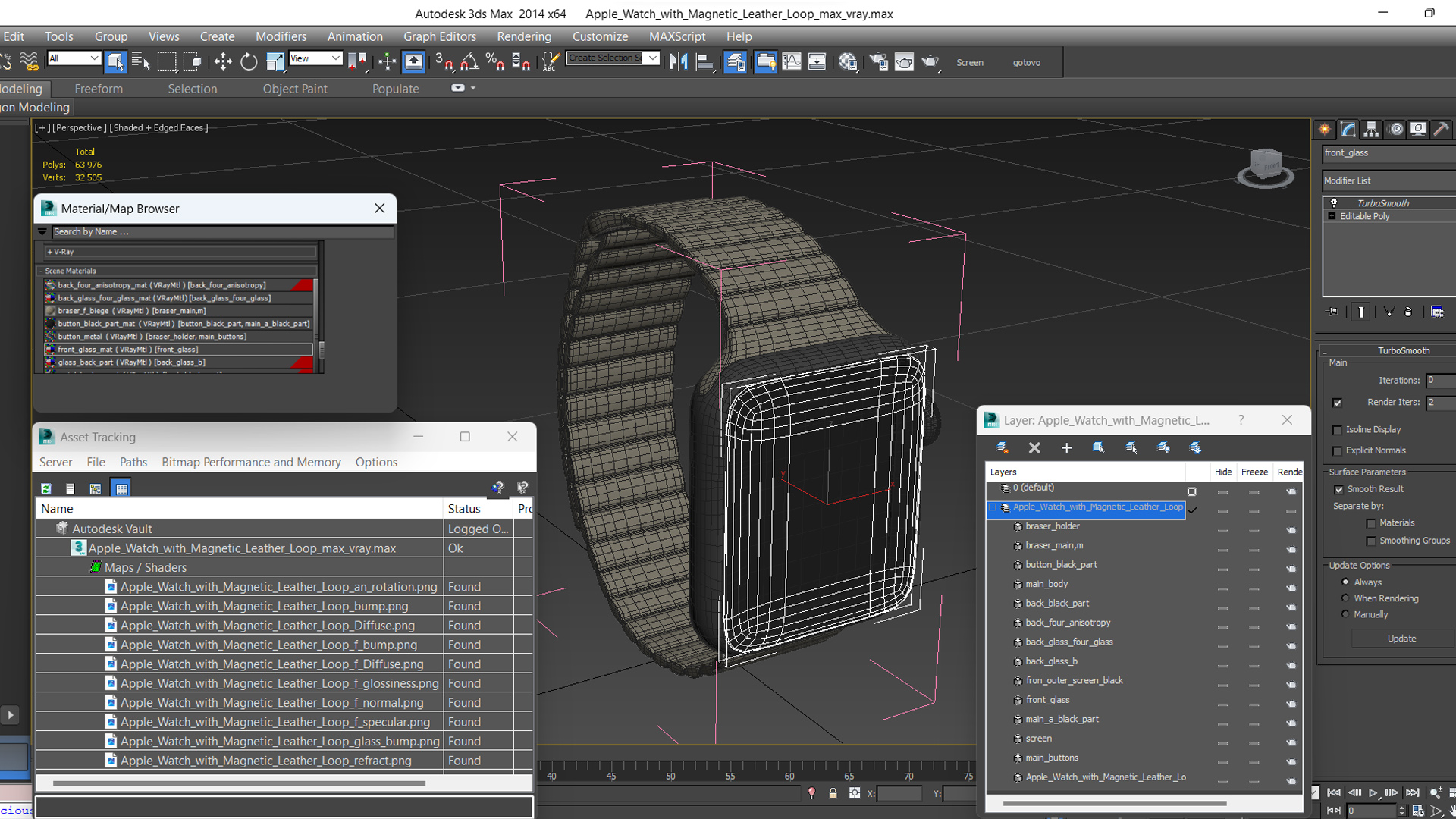Enable the Explicit Normals checkbox
1456x819 pixels.
1337,451
